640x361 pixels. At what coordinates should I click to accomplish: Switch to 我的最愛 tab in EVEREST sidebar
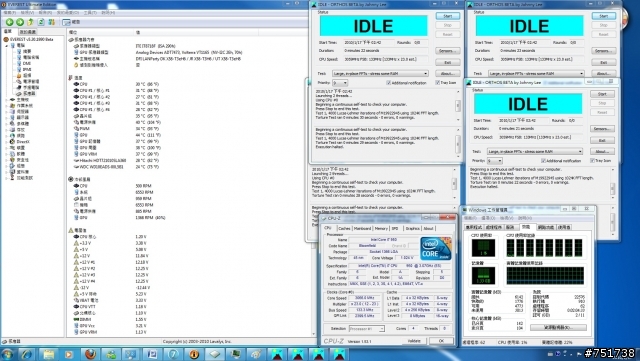coord(28,31)
